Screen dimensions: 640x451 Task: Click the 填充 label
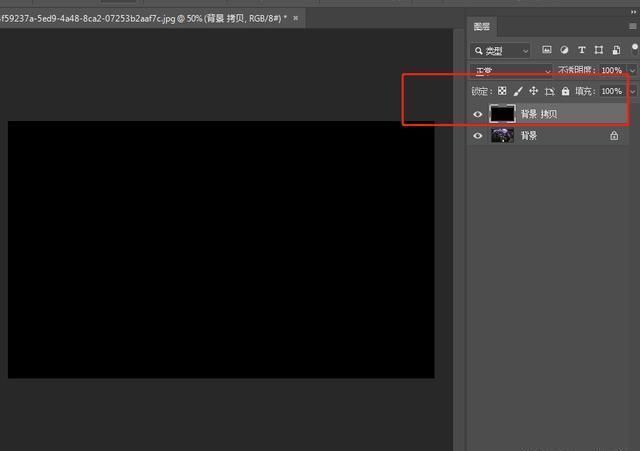click(x=585, y=91)
